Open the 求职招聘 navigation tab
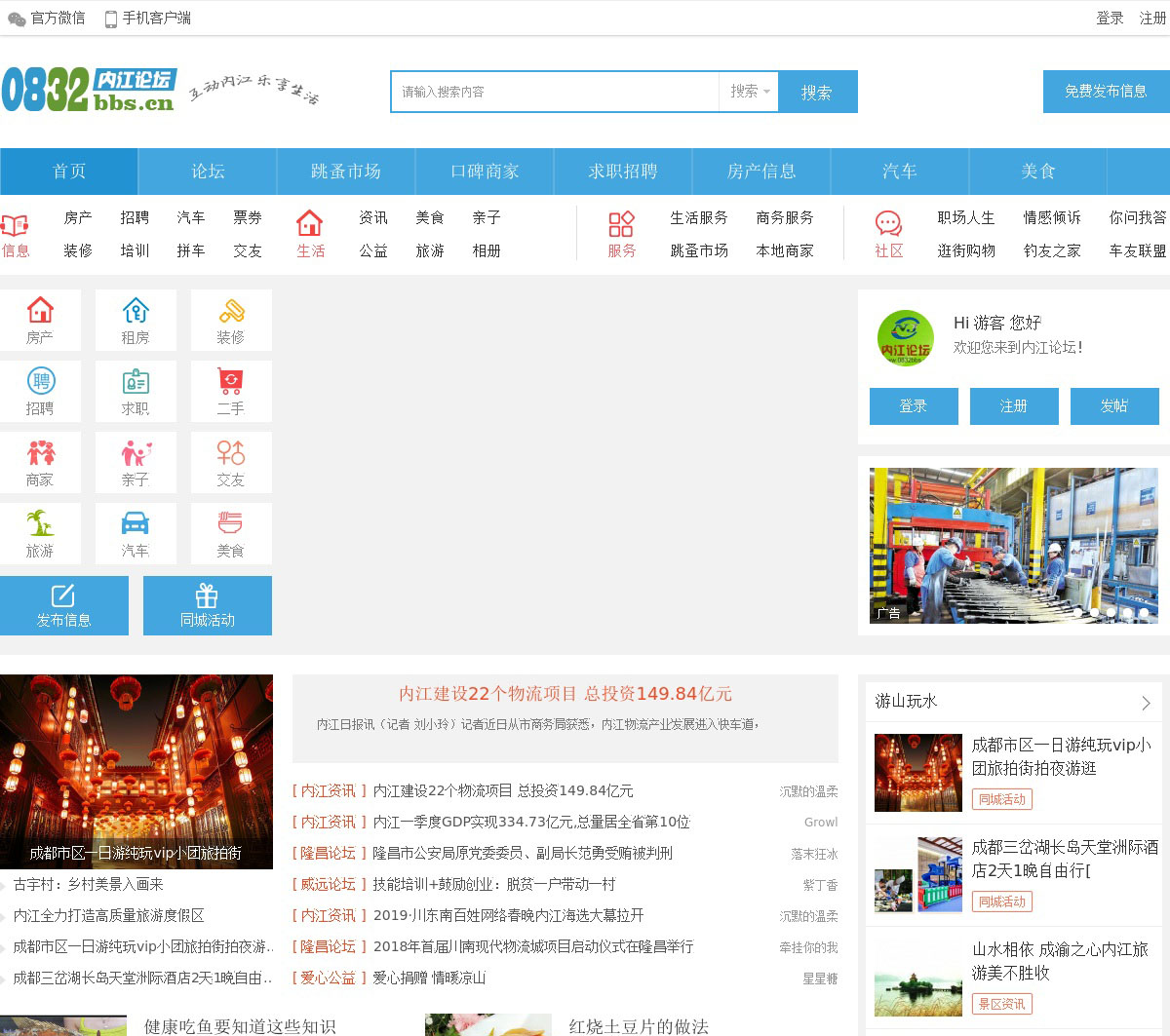This screenshot has width=1170, height=1036. [x=623, y=172]
